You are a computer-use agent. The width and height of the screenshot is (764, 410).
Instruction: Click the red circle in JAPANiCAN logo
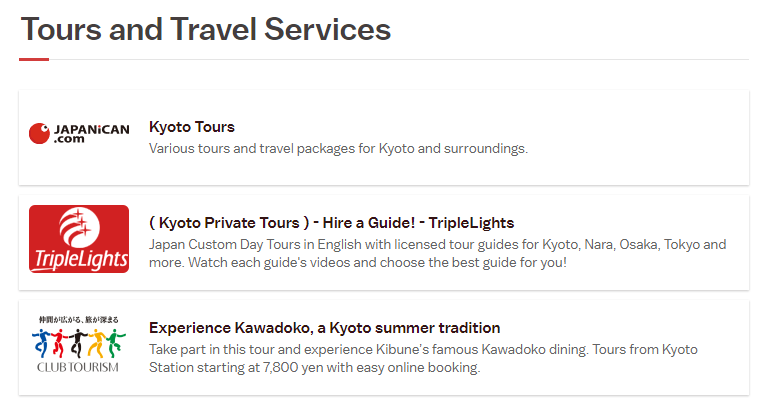click(x=39, y=134)
